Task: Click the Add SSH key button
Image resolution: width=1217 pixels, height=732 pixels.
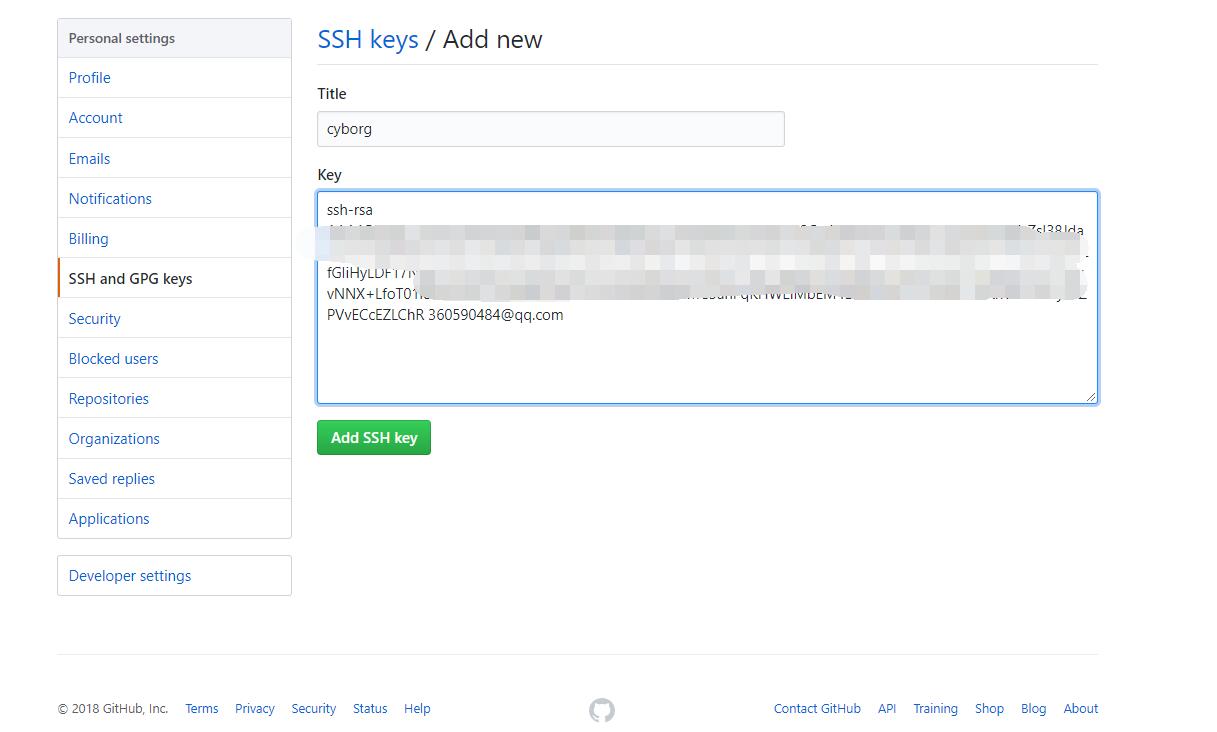Action: (x=374, y=438)
